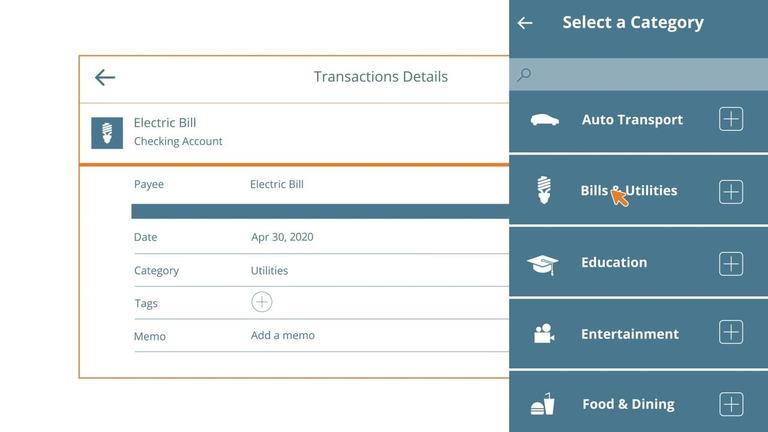Image resolution: width=768 pixels, height=432 pixels.
Task: Expand Entertainment subcategories with plus
Action: (x=731, y=332)
